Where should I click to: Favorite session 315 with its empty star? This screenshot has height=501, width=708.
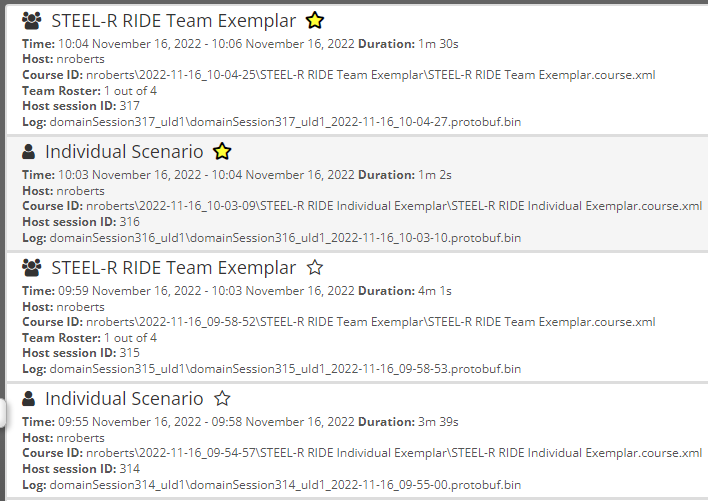(x=315, y=267)
